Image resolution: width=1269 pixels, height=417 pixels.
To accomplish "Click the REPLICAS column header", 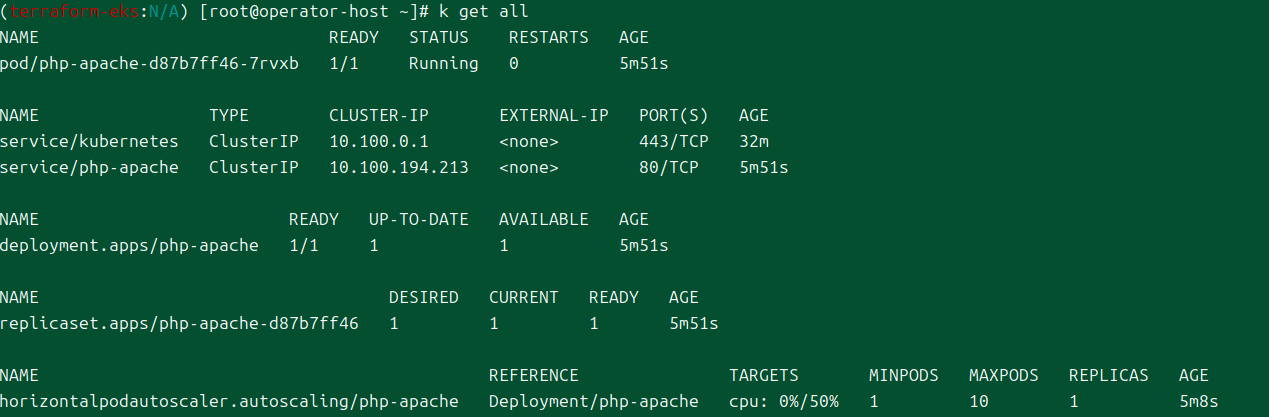I will (x=1109, y=376).
